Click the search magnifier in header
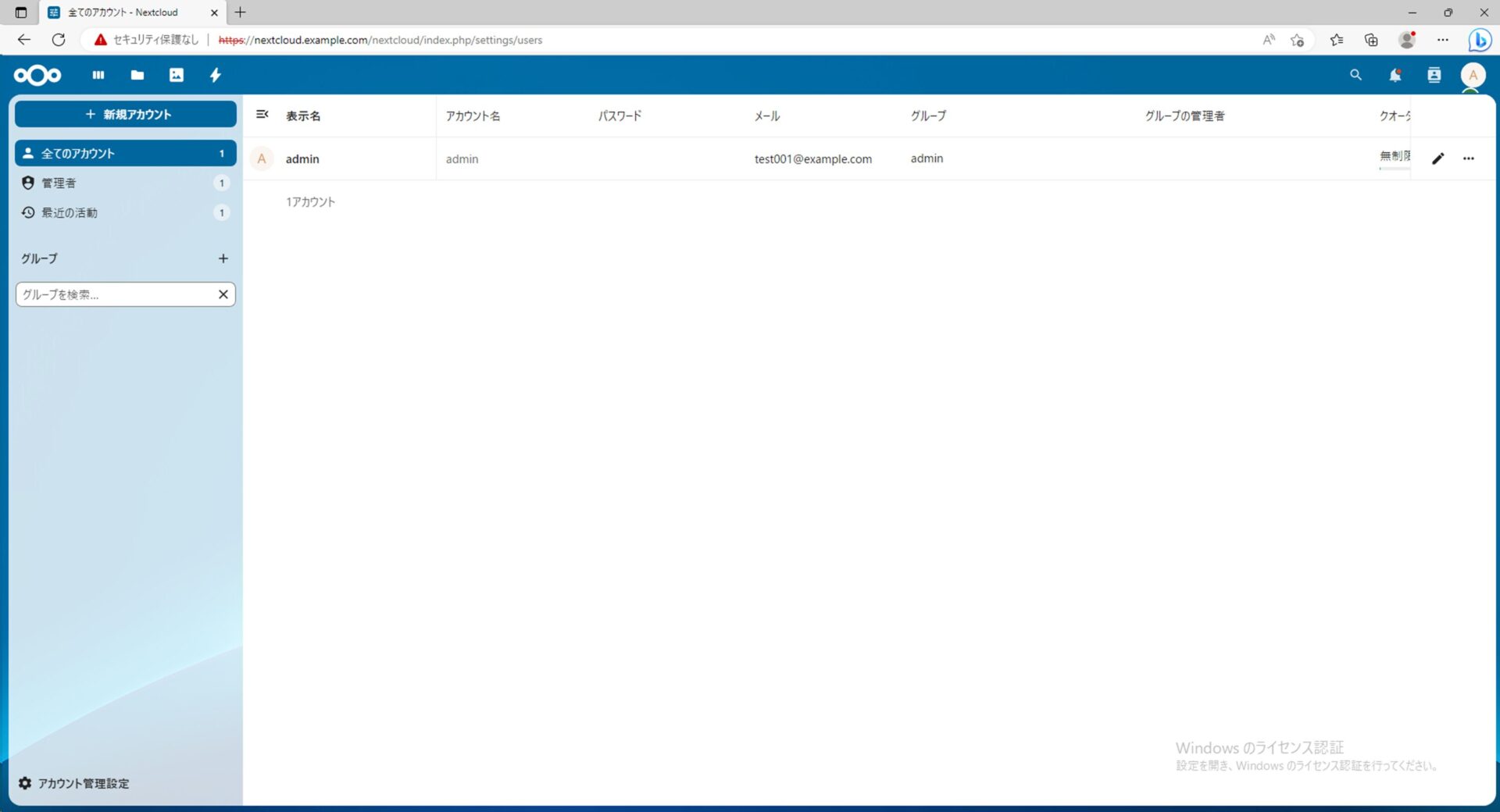The image size is (1500, 812). point(1355,75)
